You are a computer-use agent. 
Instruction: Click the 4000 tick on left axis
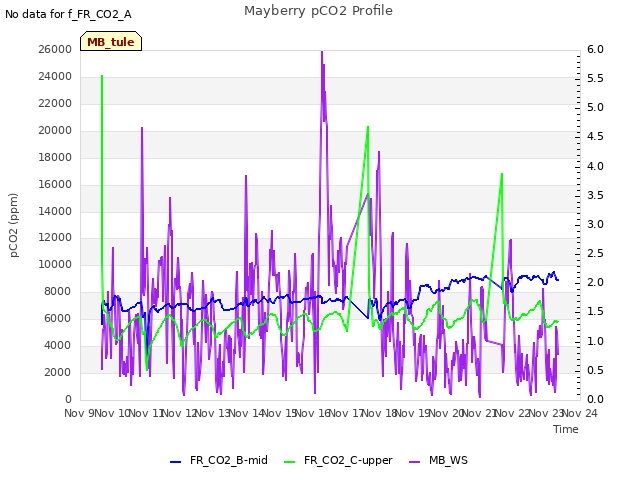click(x=58, y=345)
